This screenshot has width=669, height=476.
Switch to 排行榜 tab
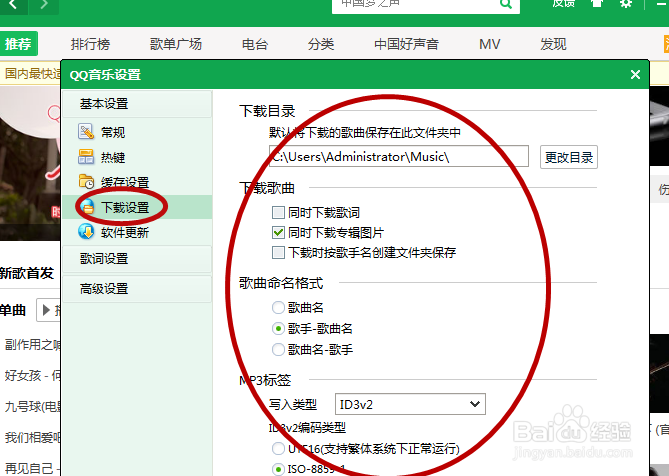90,44
